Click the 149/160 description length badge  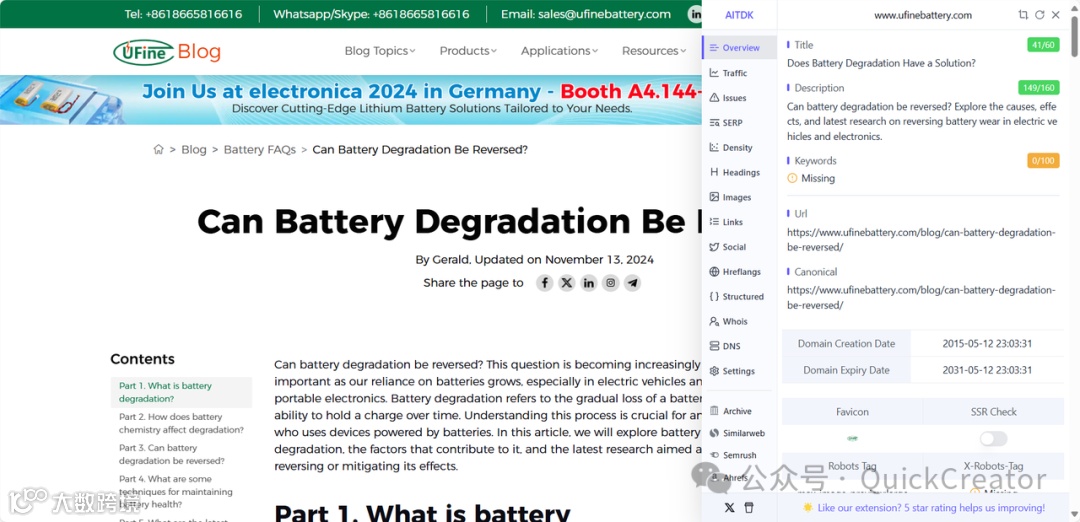(1038, 87)
